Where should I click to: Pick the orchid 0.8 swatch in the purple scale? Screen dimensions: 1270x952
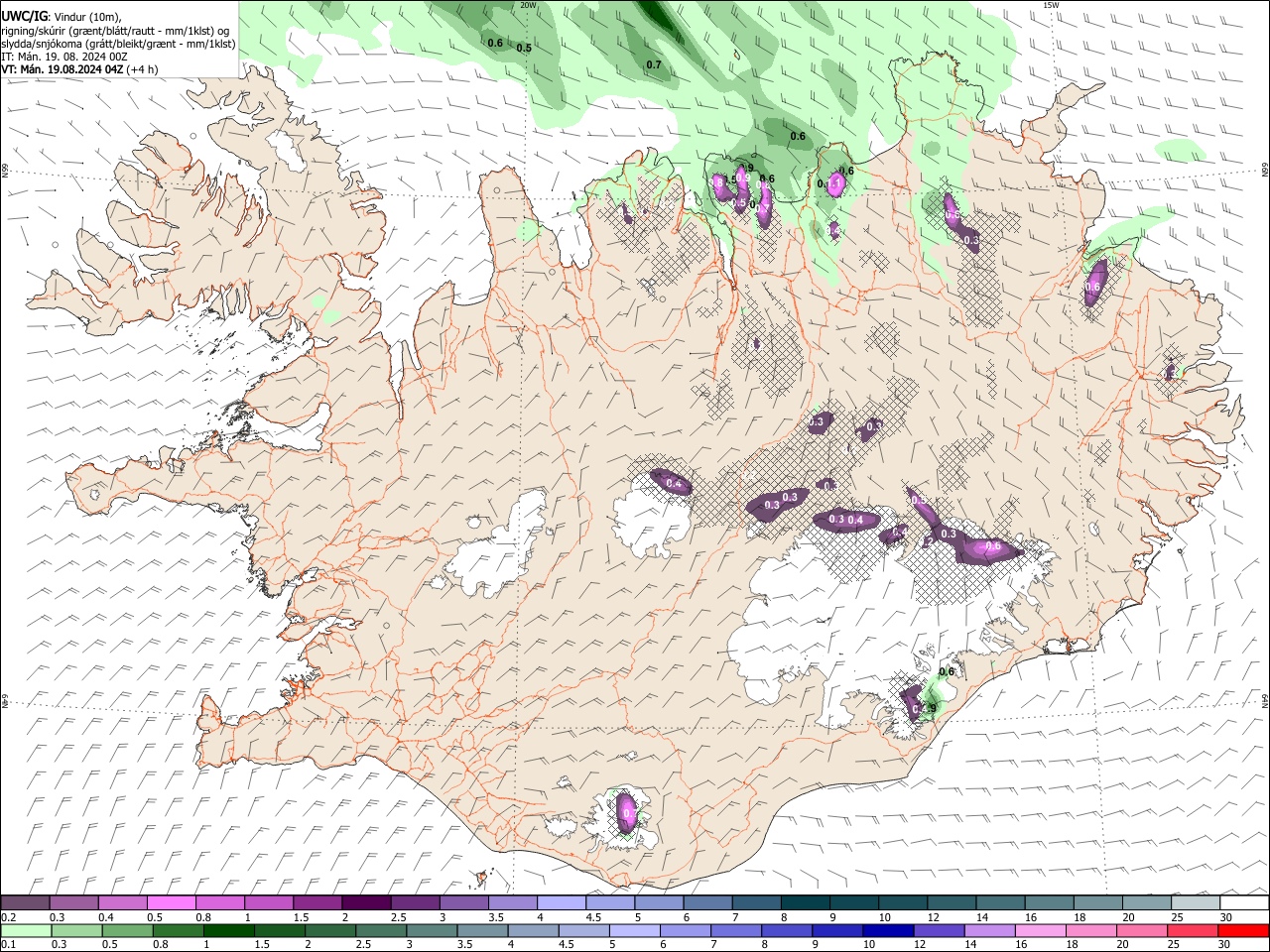click(x=220, y=902)
